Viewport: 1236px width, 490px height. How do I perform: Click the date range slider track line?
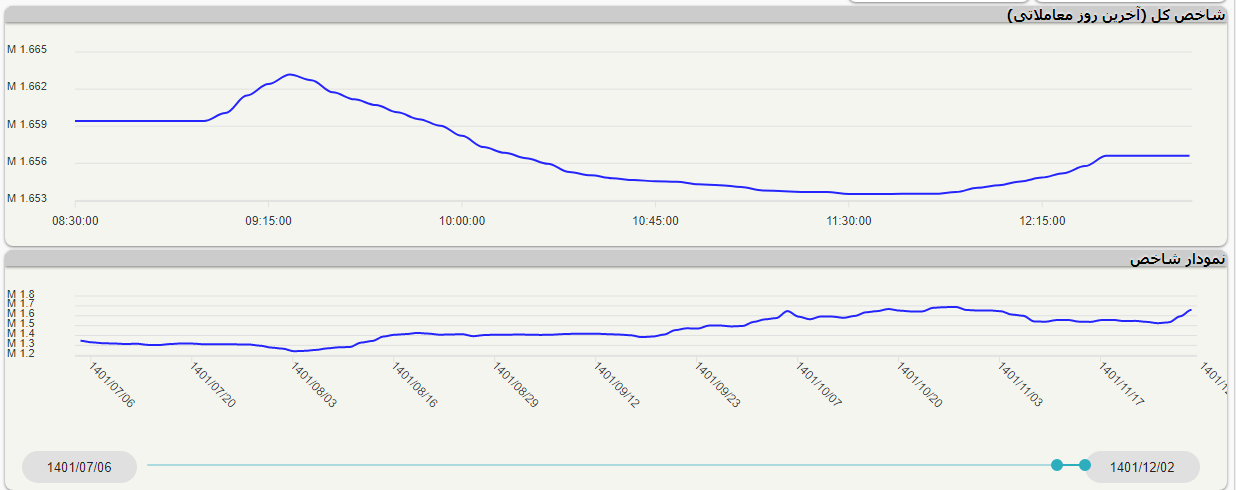point(600,465)
